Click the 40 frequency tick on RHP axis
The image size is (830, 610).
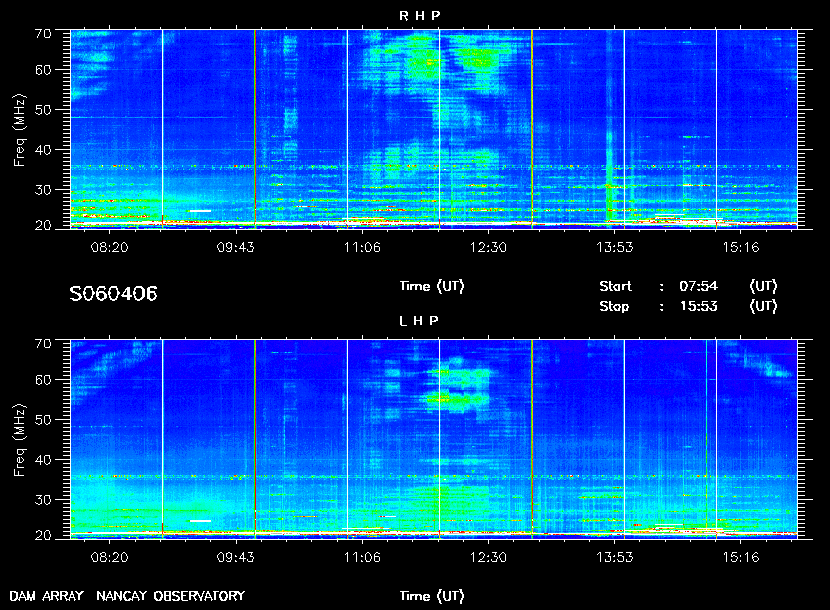[x=43, y=150]
